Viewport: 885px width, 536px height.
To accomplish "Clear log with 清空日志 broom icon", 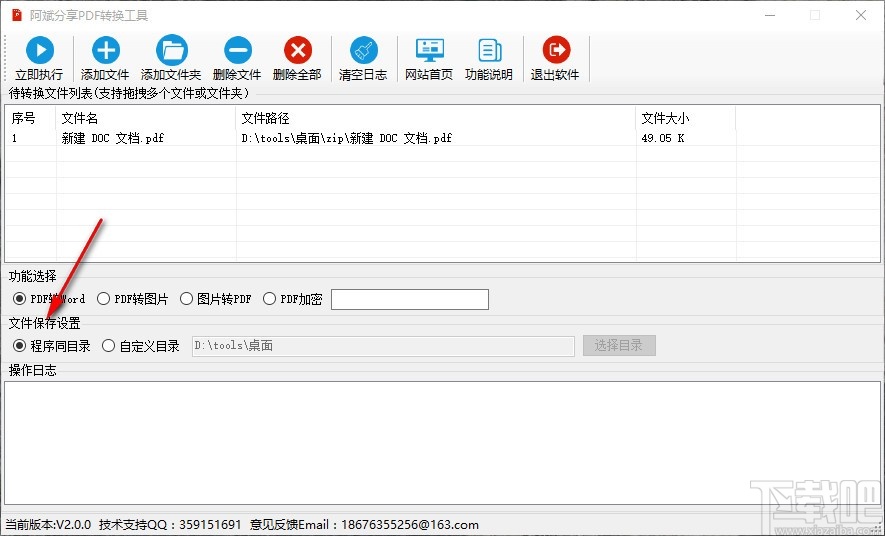I will pyautogui.click(x=364, y=50).
